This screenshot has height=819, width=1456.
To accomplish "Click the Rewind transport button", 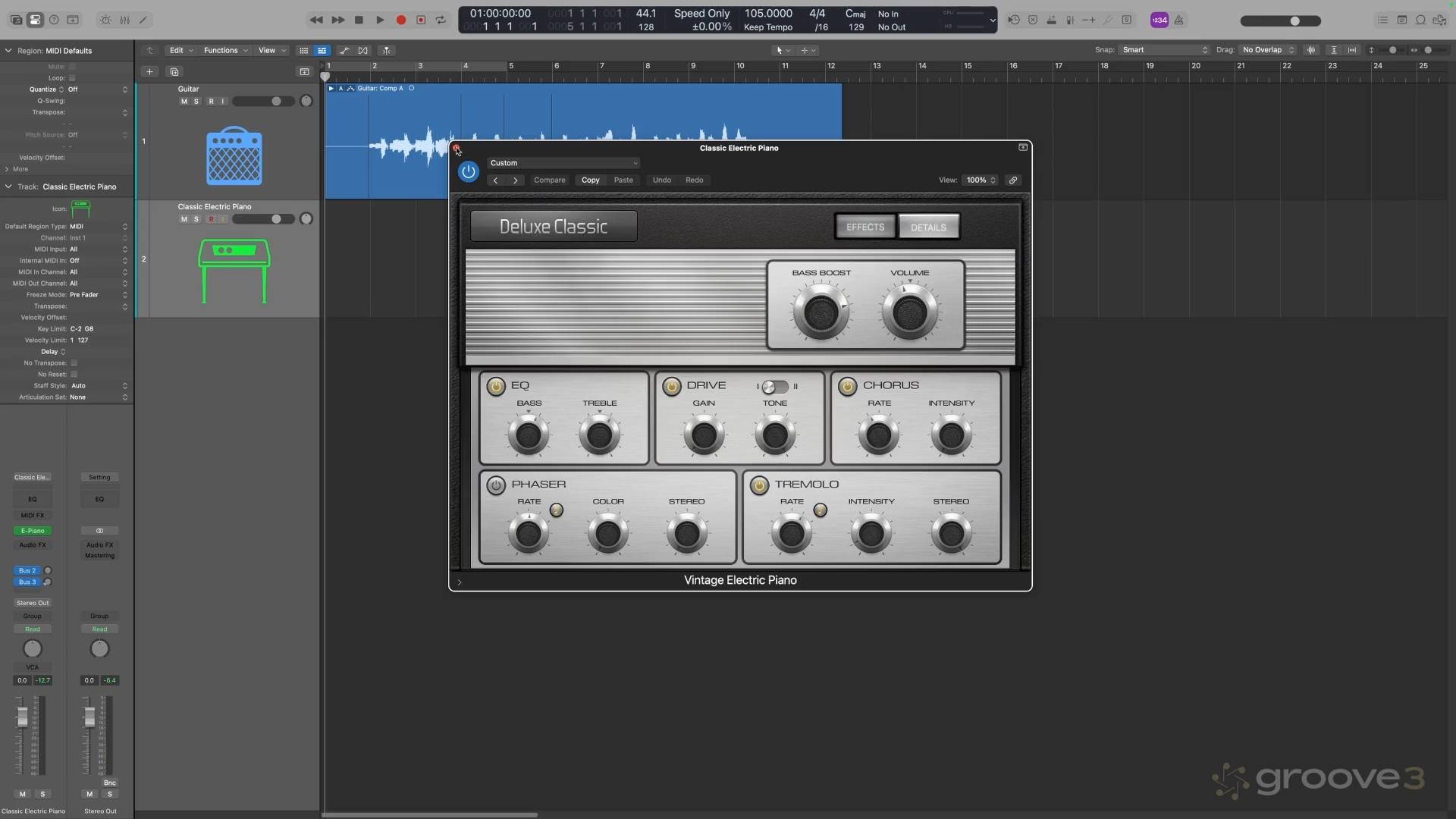I will [x=316, y=20].
